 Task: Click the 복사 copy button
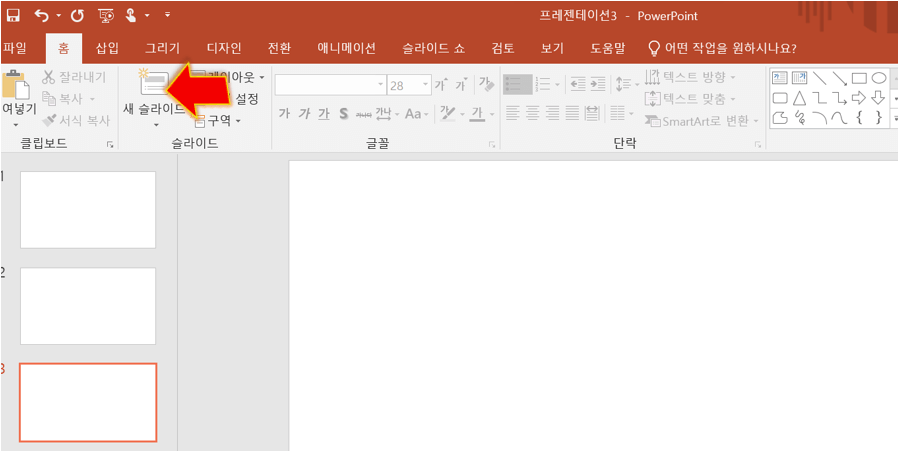point(69,99)
